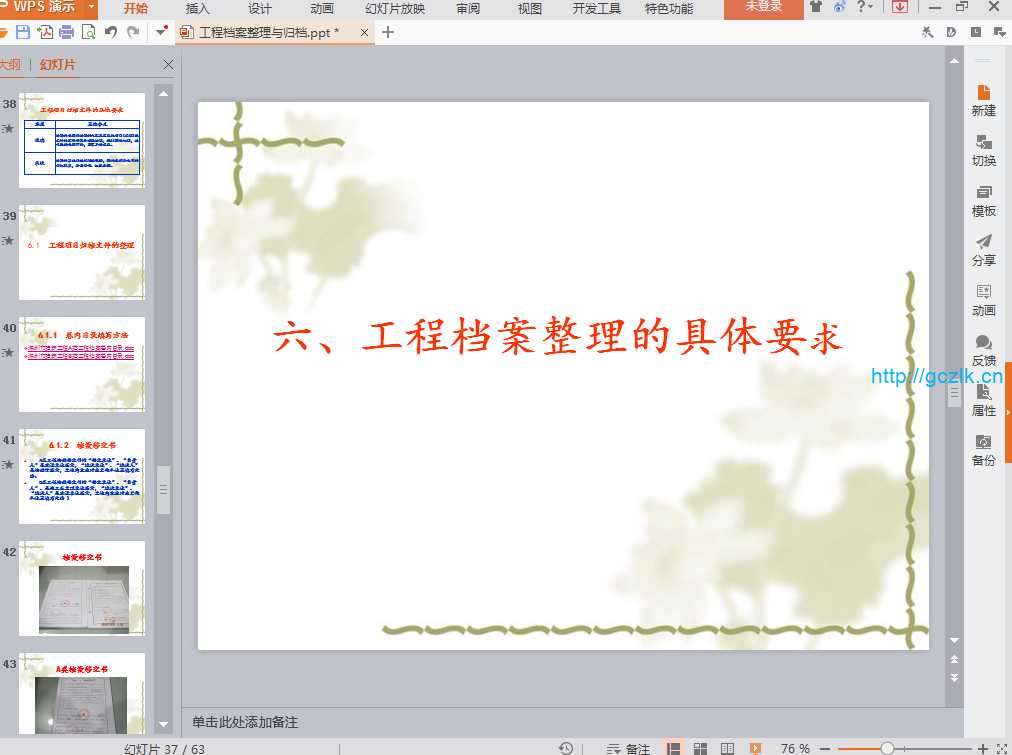
Task: Click the Save icon in quick toolbar
Action: 24,32
